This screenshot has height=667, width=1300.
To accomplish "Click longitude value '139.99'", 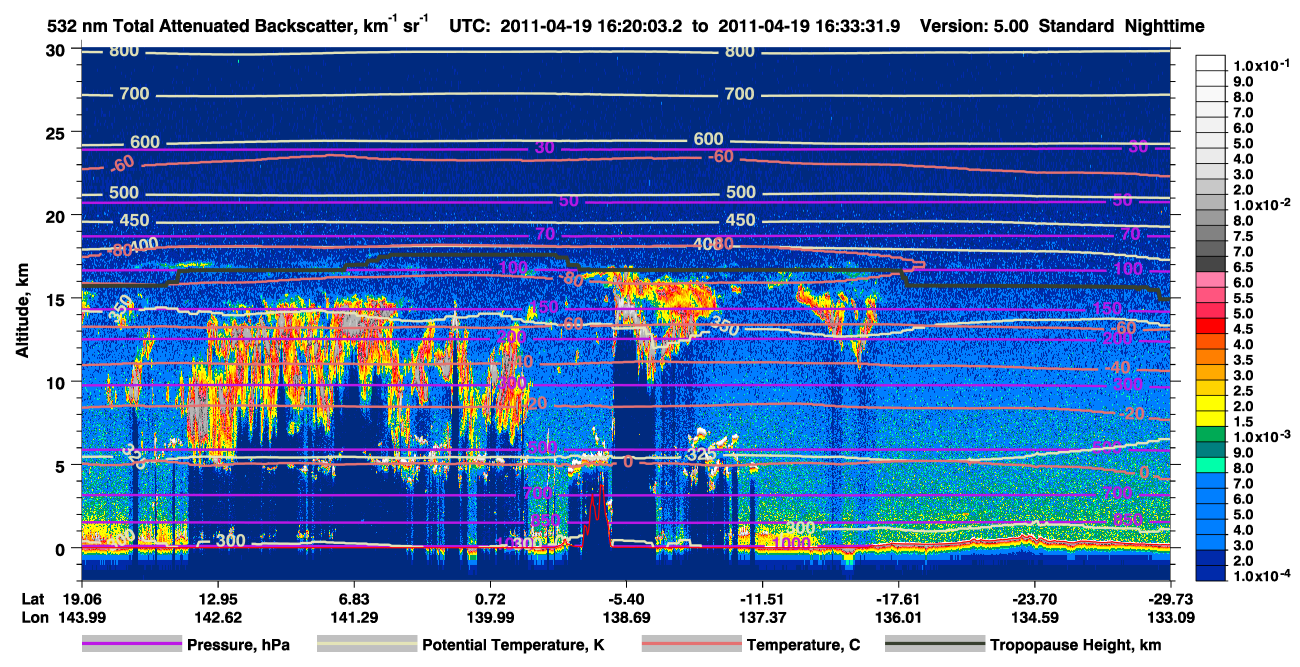I will click(490, 617).
